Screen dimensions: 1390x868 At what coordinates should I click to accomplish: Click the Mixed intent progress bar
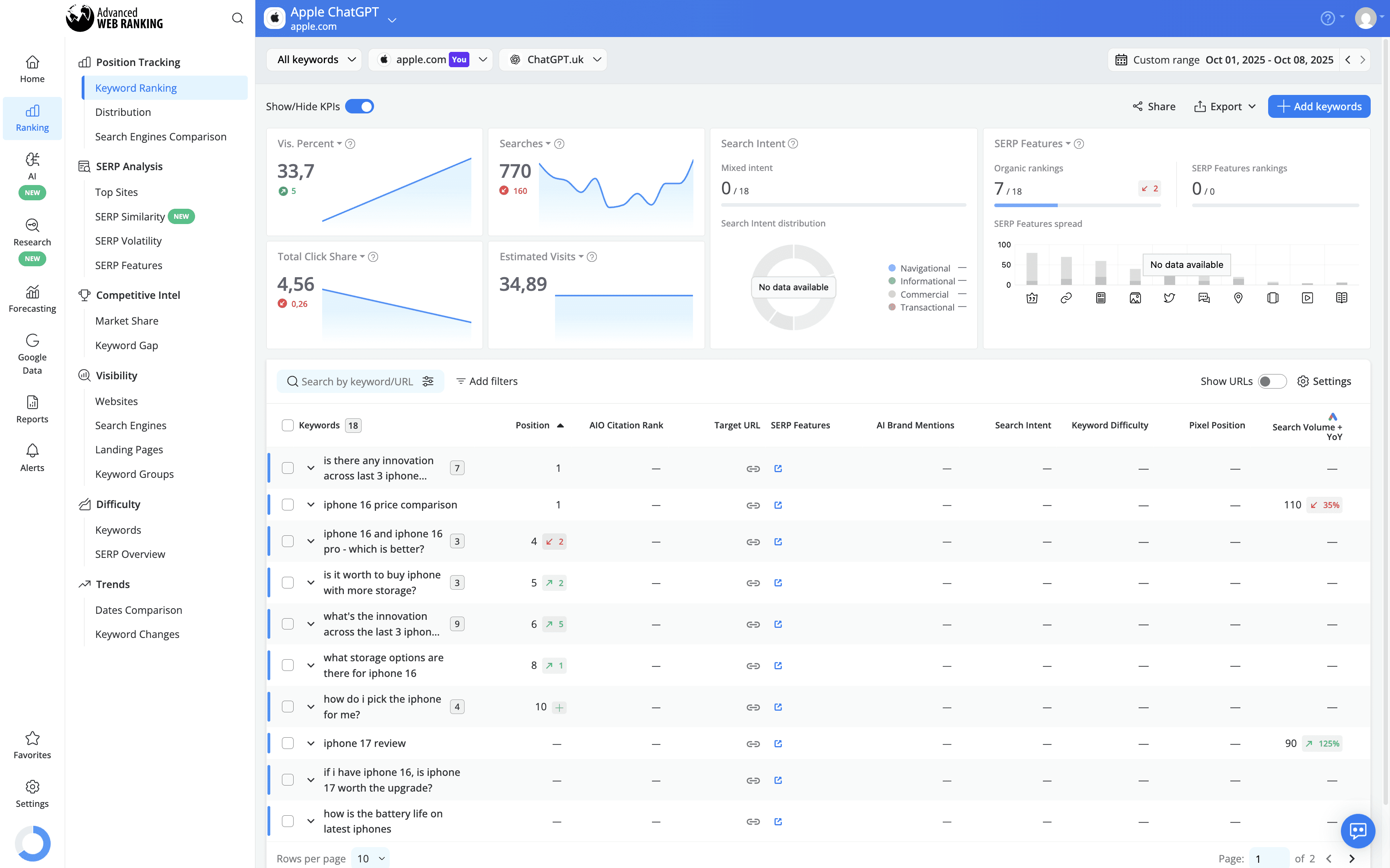(844, 205)
